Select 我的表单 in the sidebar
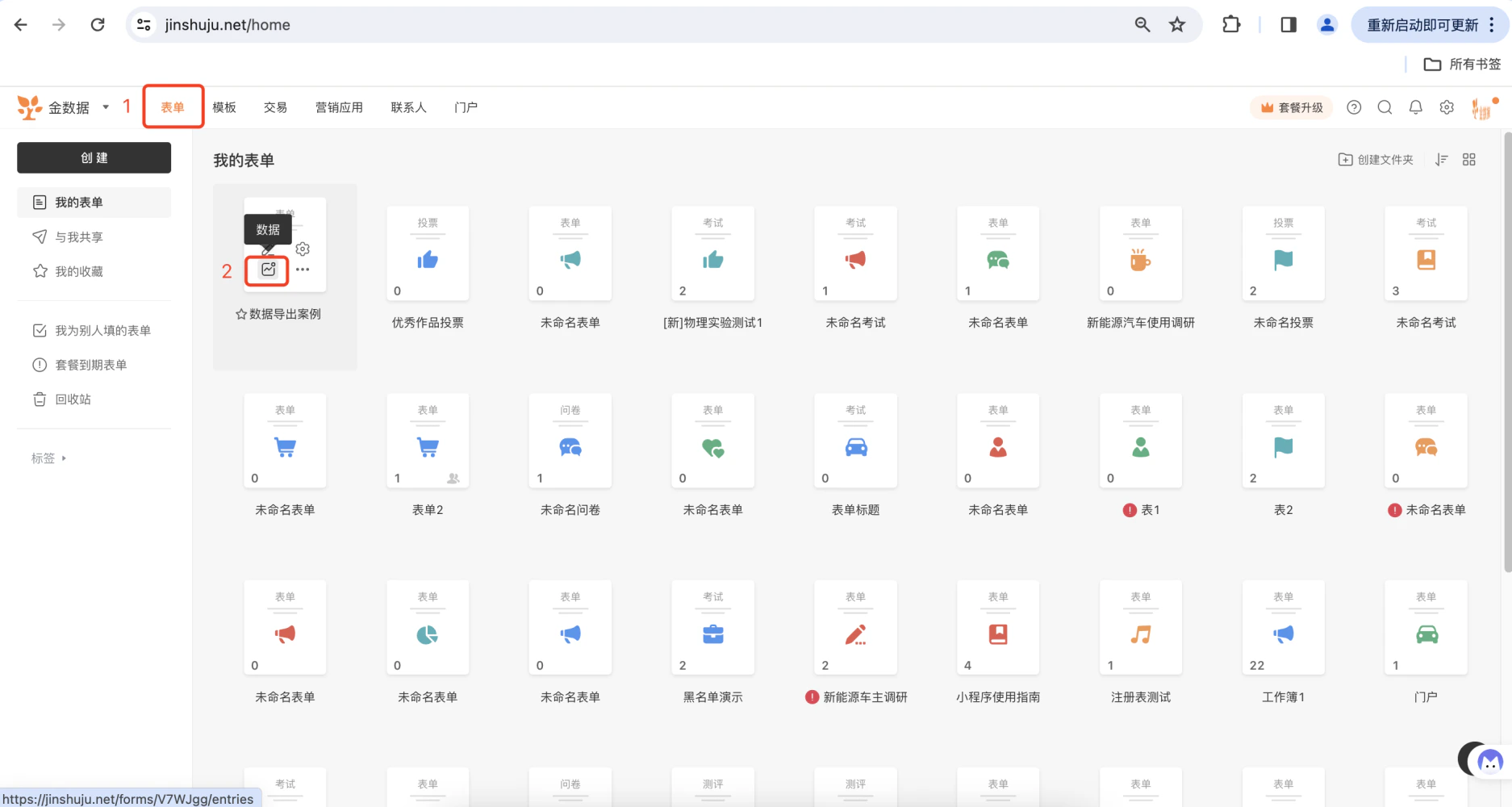This screenshot has width=1512, height=807. point(94,203)
